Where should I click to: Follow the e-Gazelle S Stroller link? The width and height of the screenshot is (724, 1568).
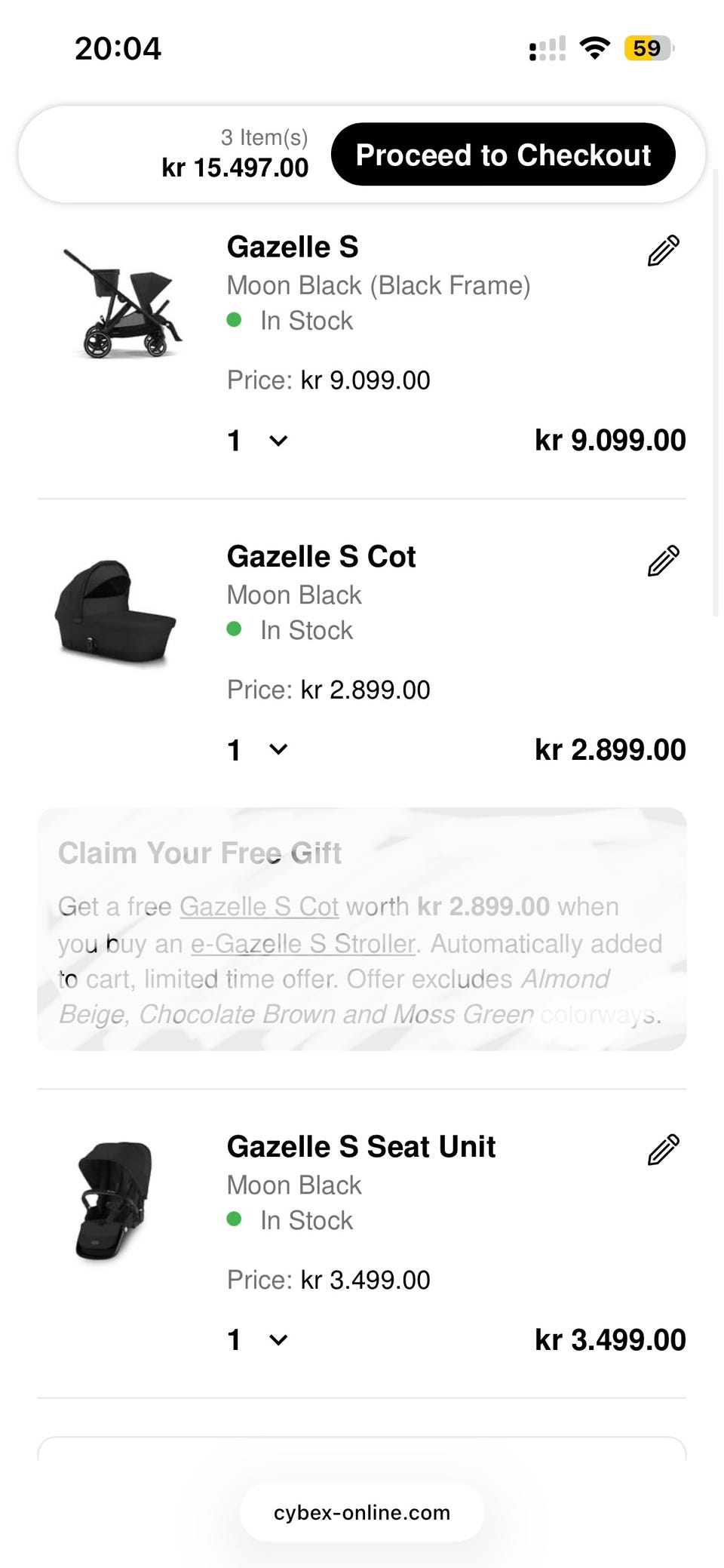click(303, 943)
